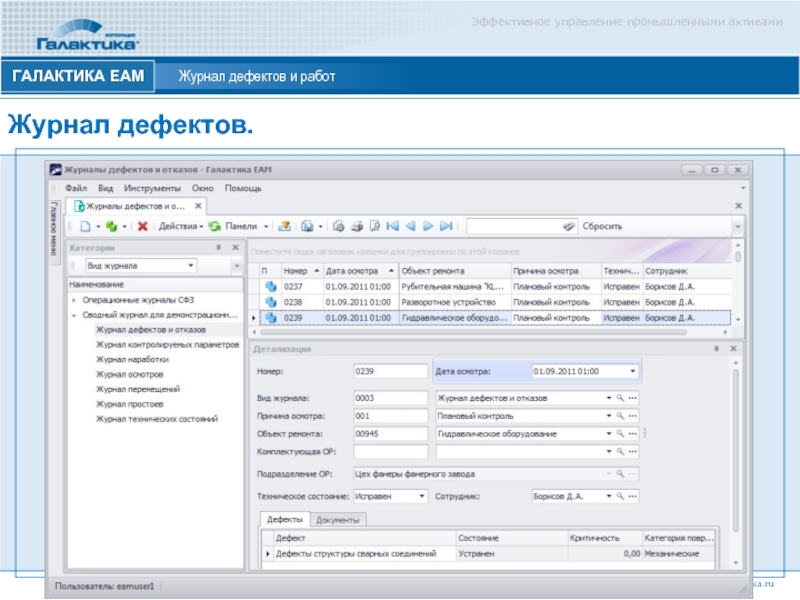This screenshot has width=800, height=600.
Task: Collapse Сводный журнал для демонстрационн tree node
Action: tap(74, 314)
